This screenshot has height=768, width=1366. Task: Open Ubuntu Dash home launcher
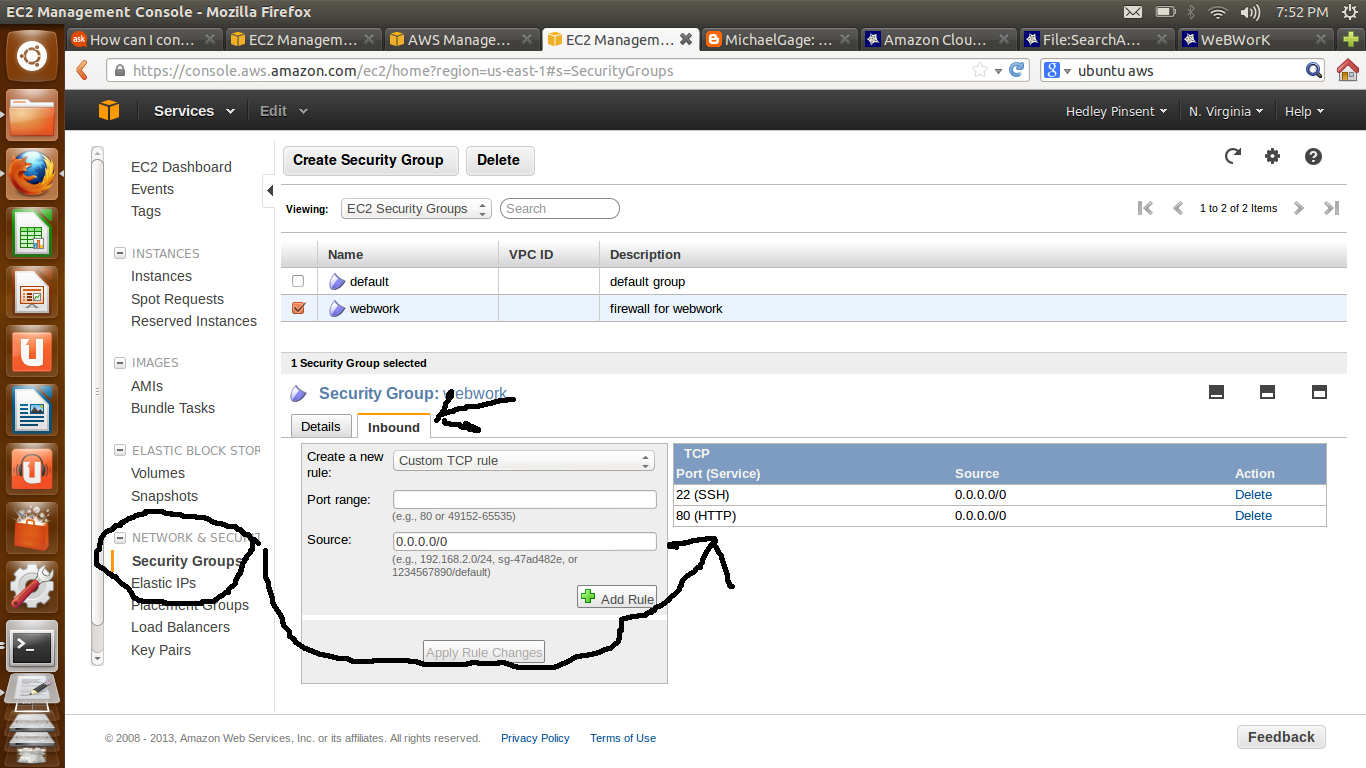tap(32, 55)
